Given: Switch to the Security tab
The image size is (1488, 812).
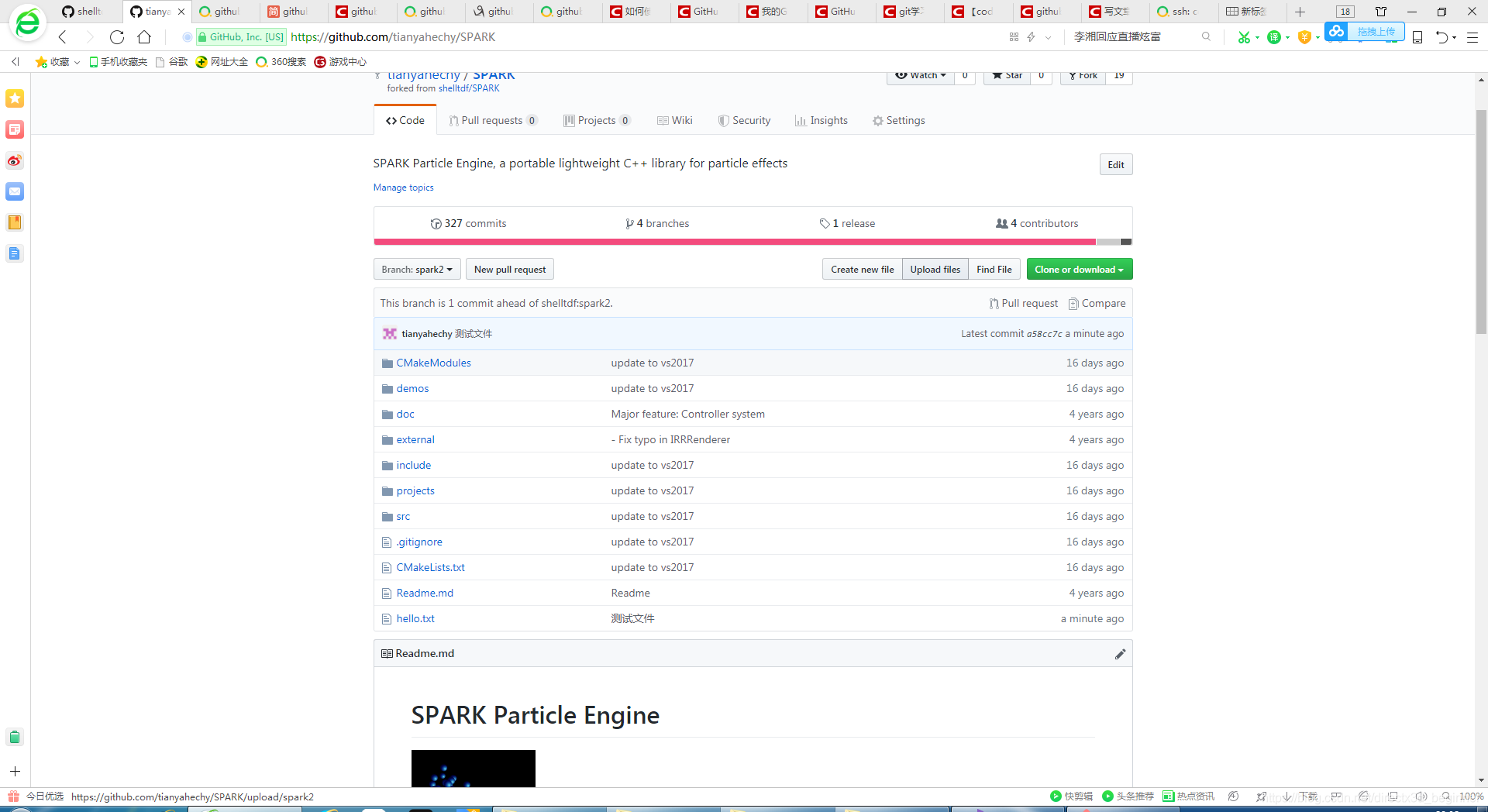Looking at the screenshot, I should (744, 120).
